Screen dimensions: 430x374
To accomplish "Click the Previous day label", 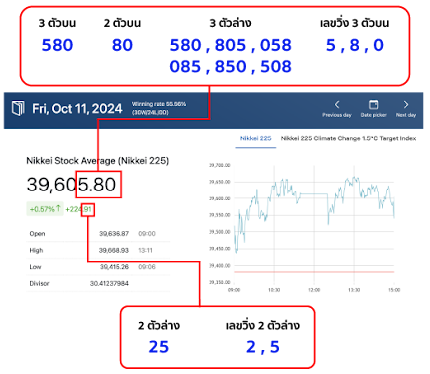I will (337, 115).
